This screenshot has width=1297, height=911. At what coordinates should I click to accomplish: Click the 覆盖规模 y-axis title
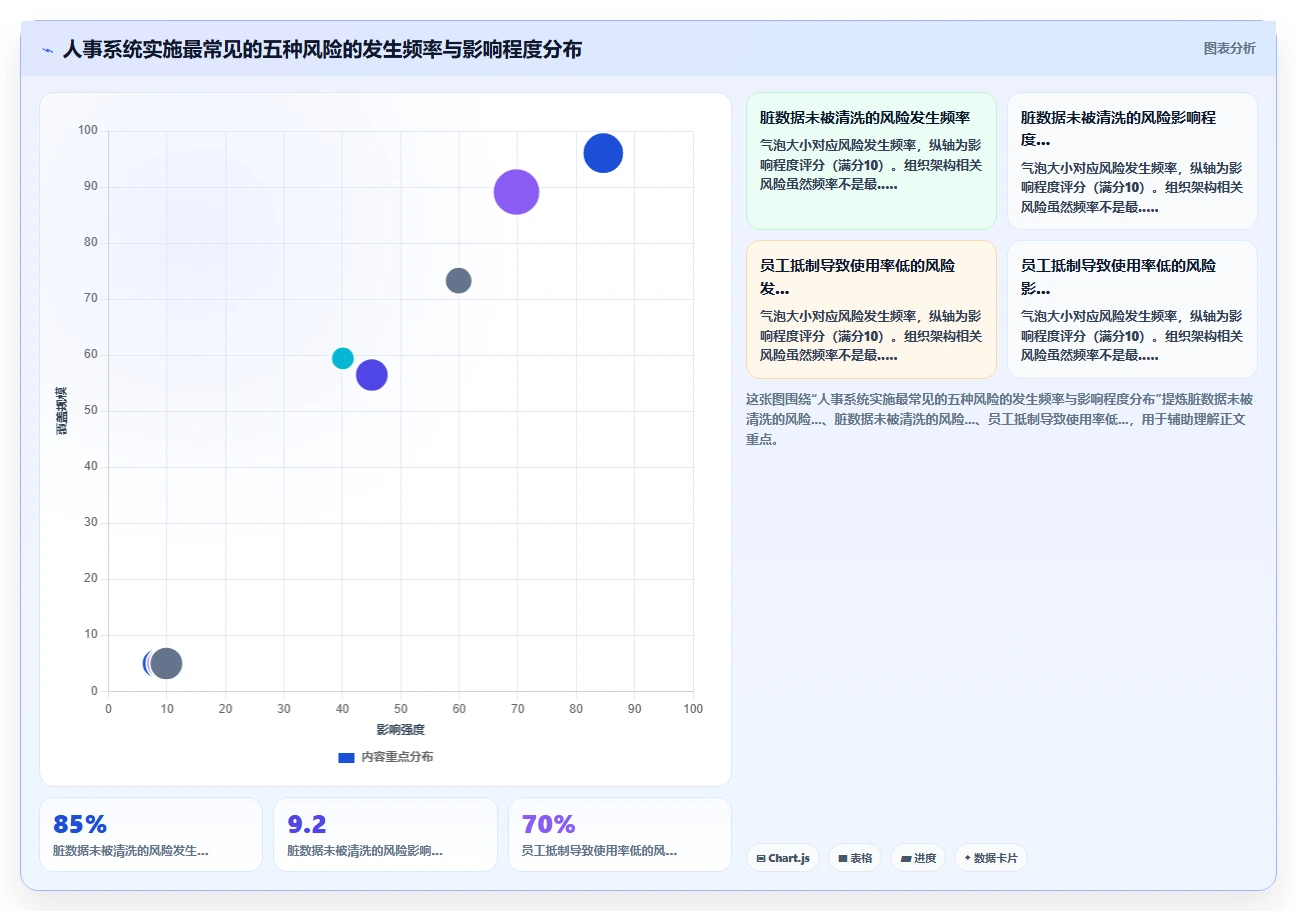tap(62, 410)
